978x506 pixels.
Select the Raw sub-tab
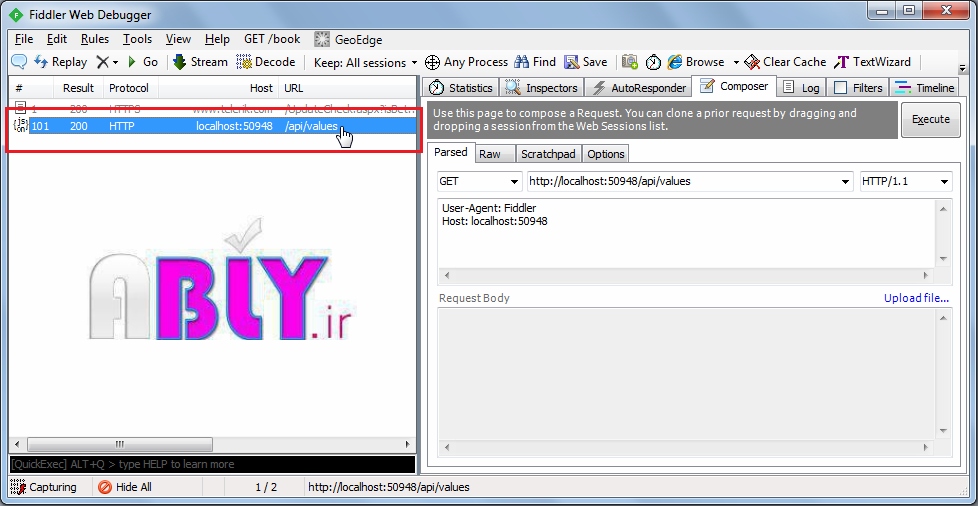tap(495, 153)
